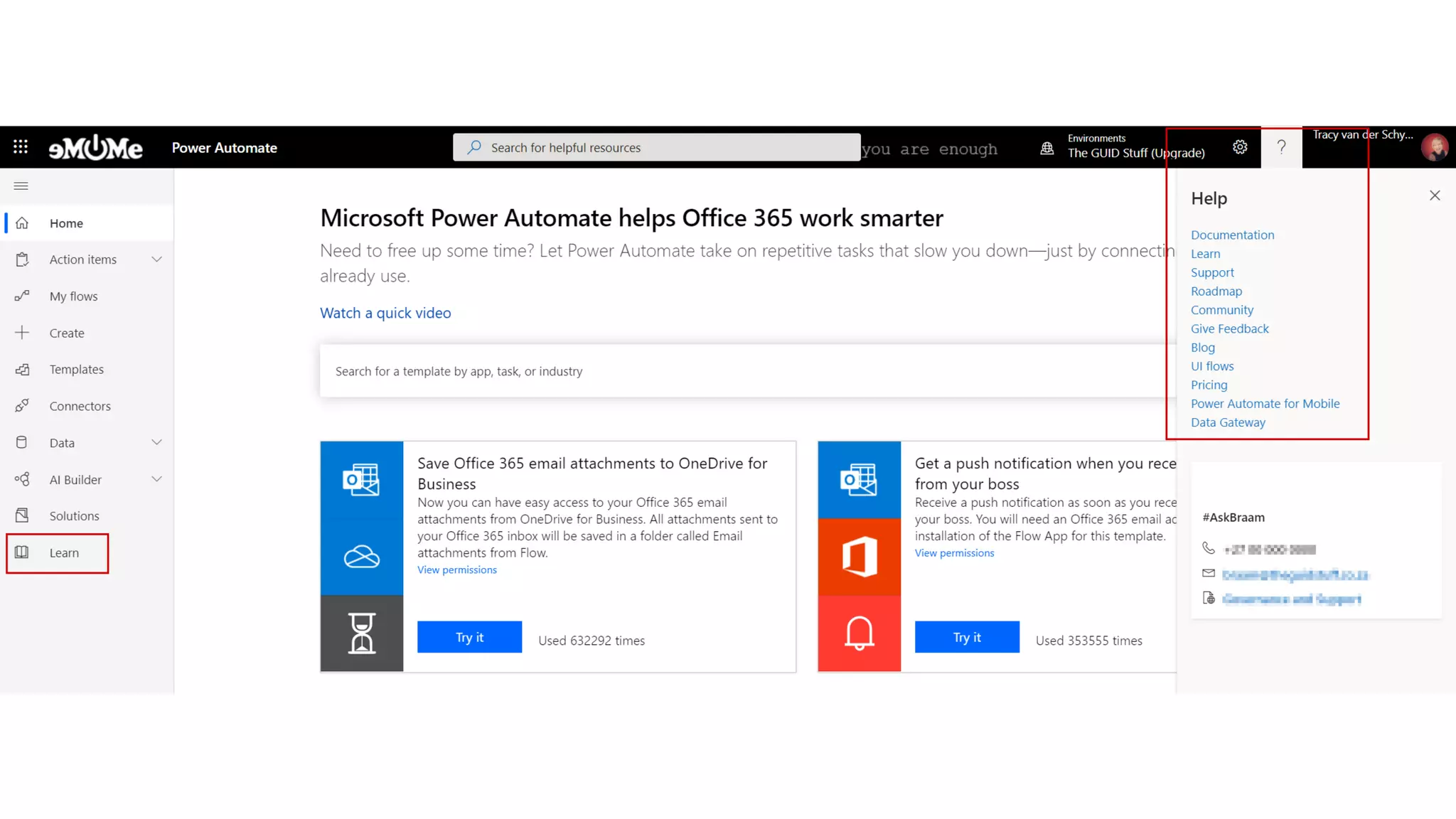Click the help question mark icon
Viewport: 1456px width, 819px height.
pyautogui.click(x=1281, y=147)
